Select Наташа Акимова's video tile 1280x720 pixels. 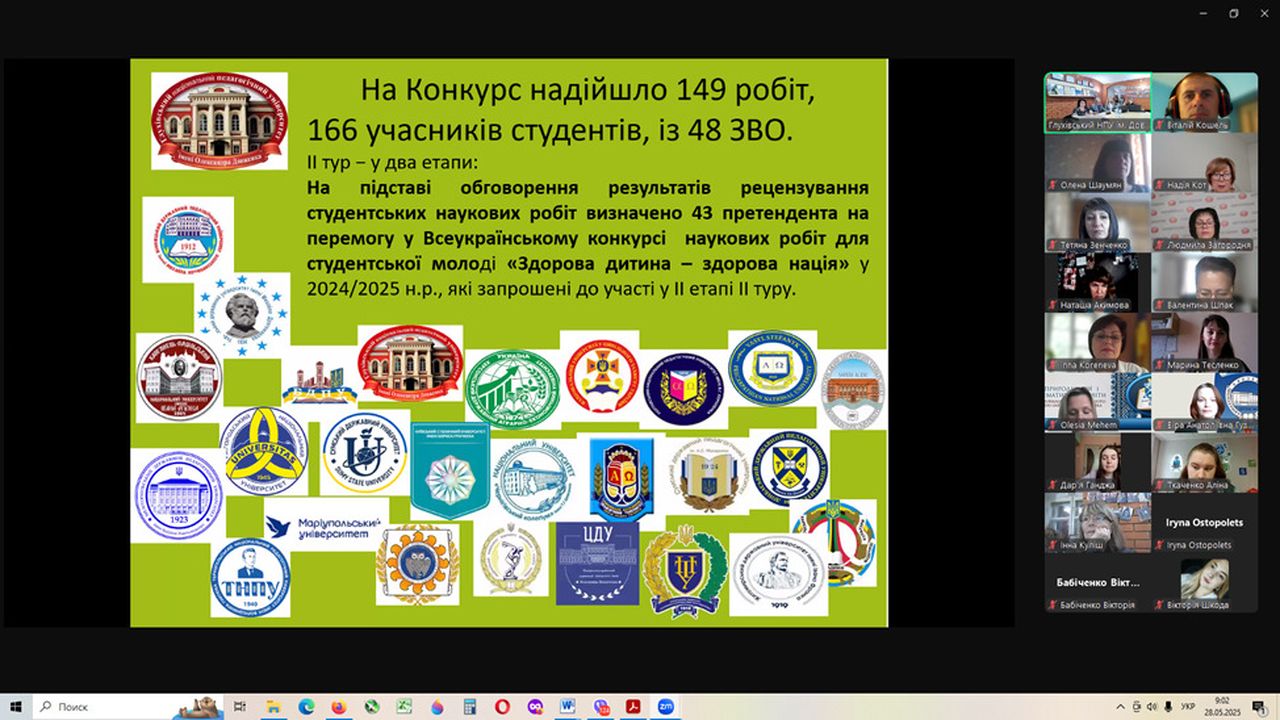(x=1097, y=283)
